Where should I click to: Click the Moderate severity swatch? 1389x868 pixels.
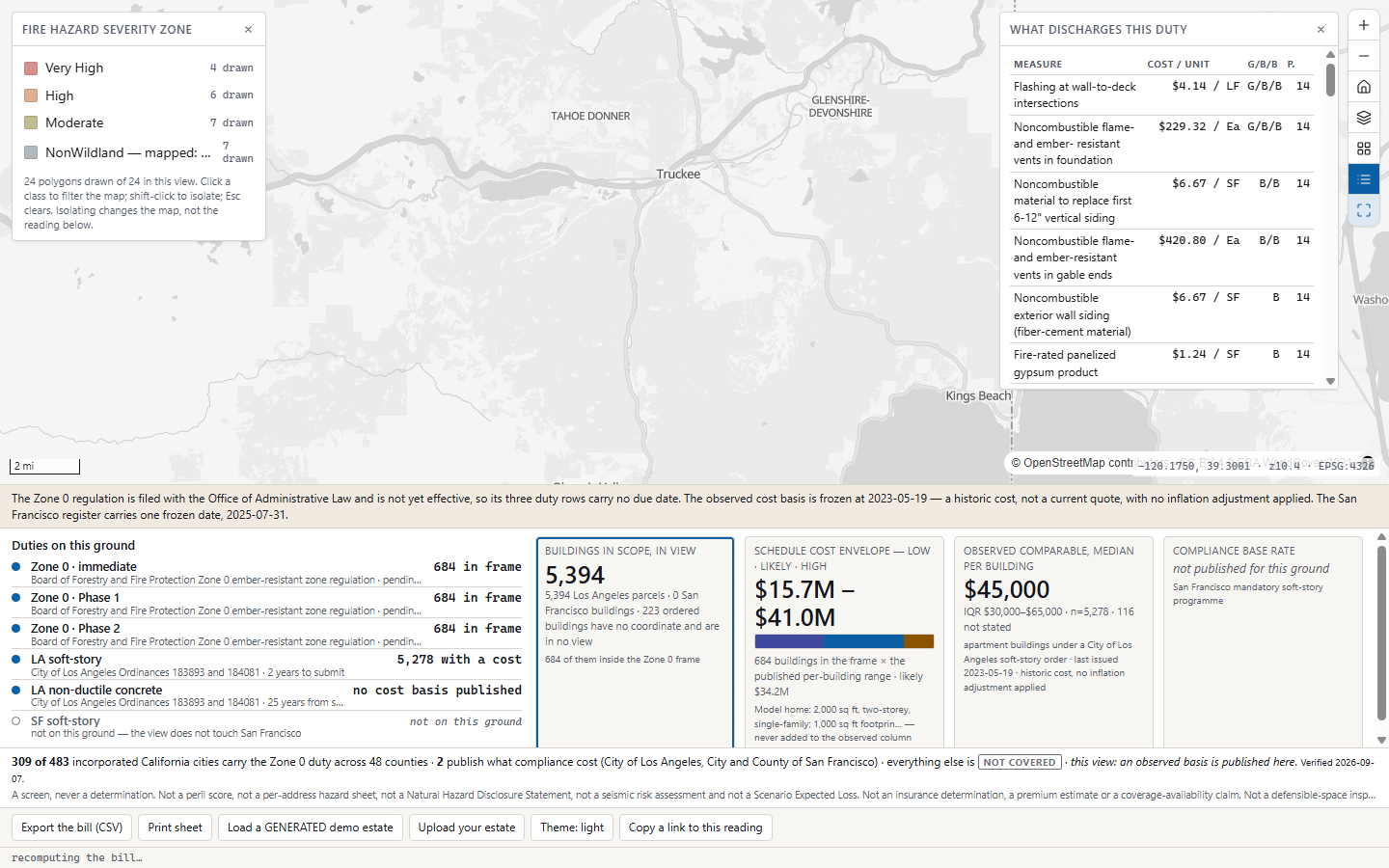(31, 122)
